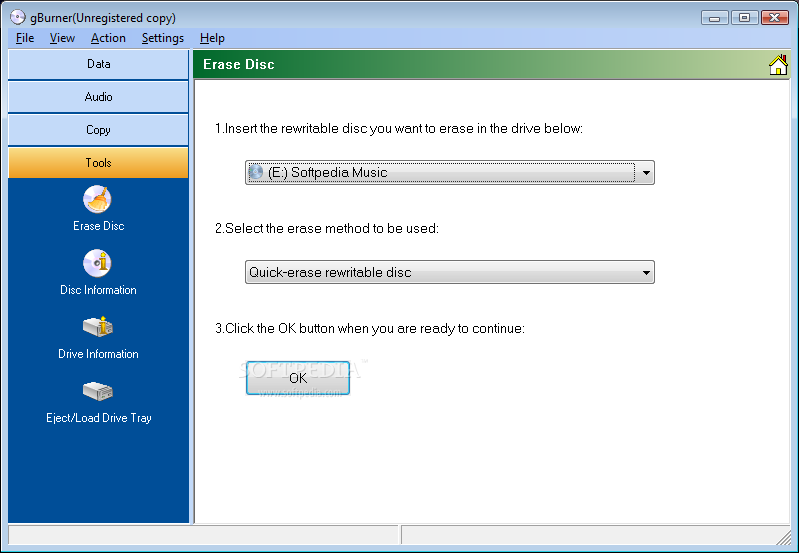Switch to the Data section
The width and height of the screenshot is (799, 553).
(x=98, y=64)
